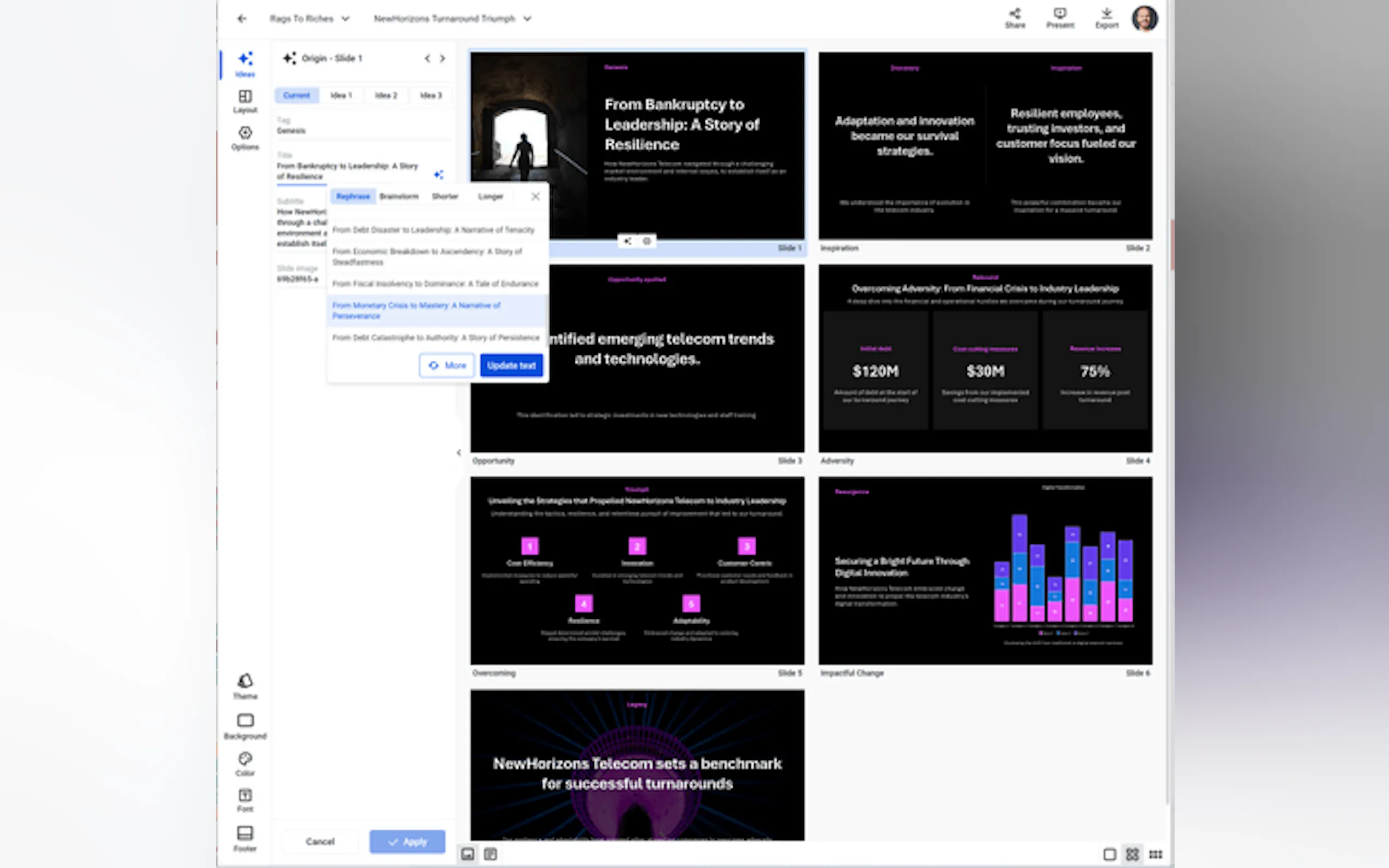Click the Update text button
Screen dimensions: 1389x868
pos(511,366)
